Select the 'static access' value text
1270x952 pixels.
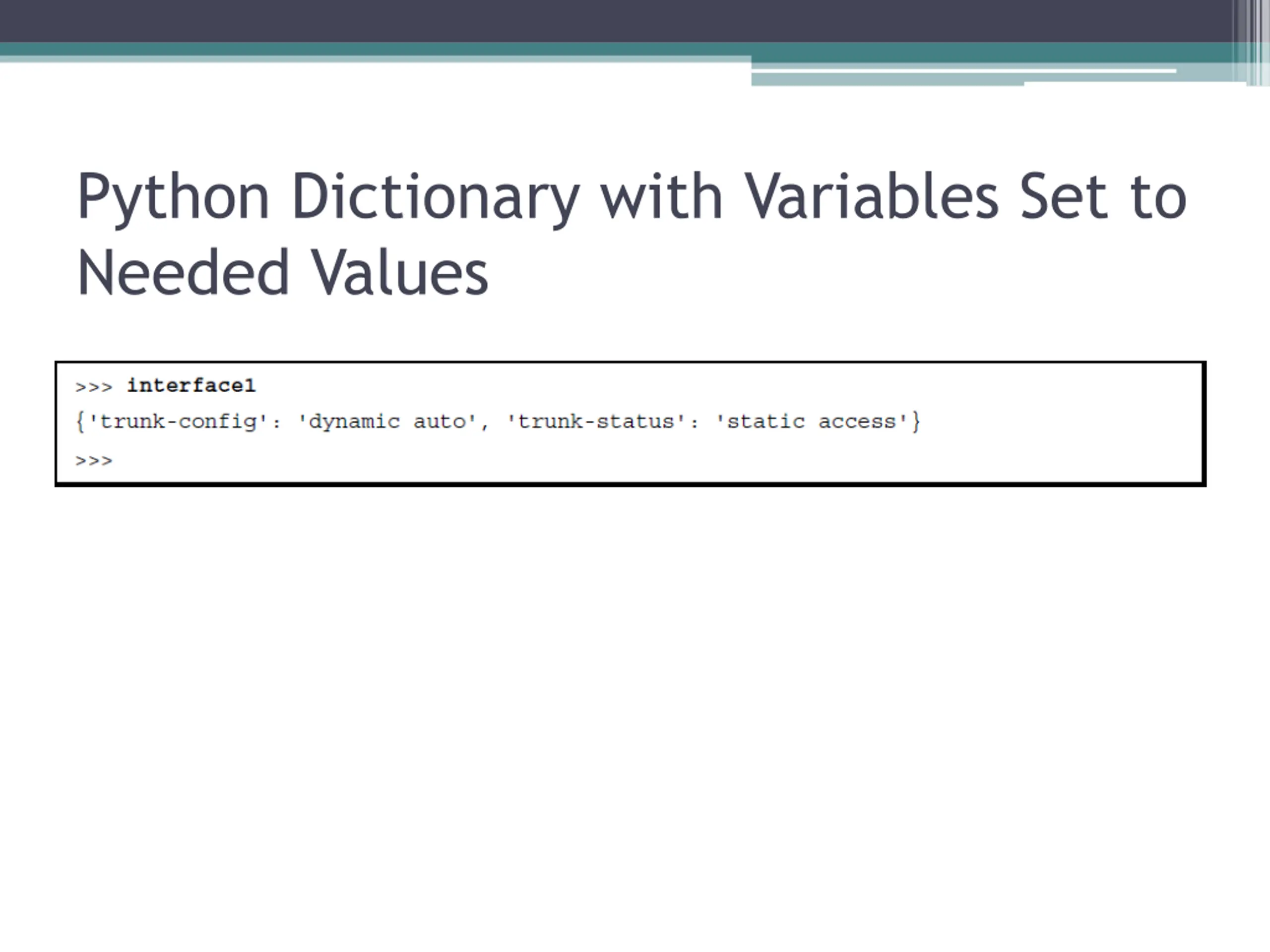(x=811, y=422)
